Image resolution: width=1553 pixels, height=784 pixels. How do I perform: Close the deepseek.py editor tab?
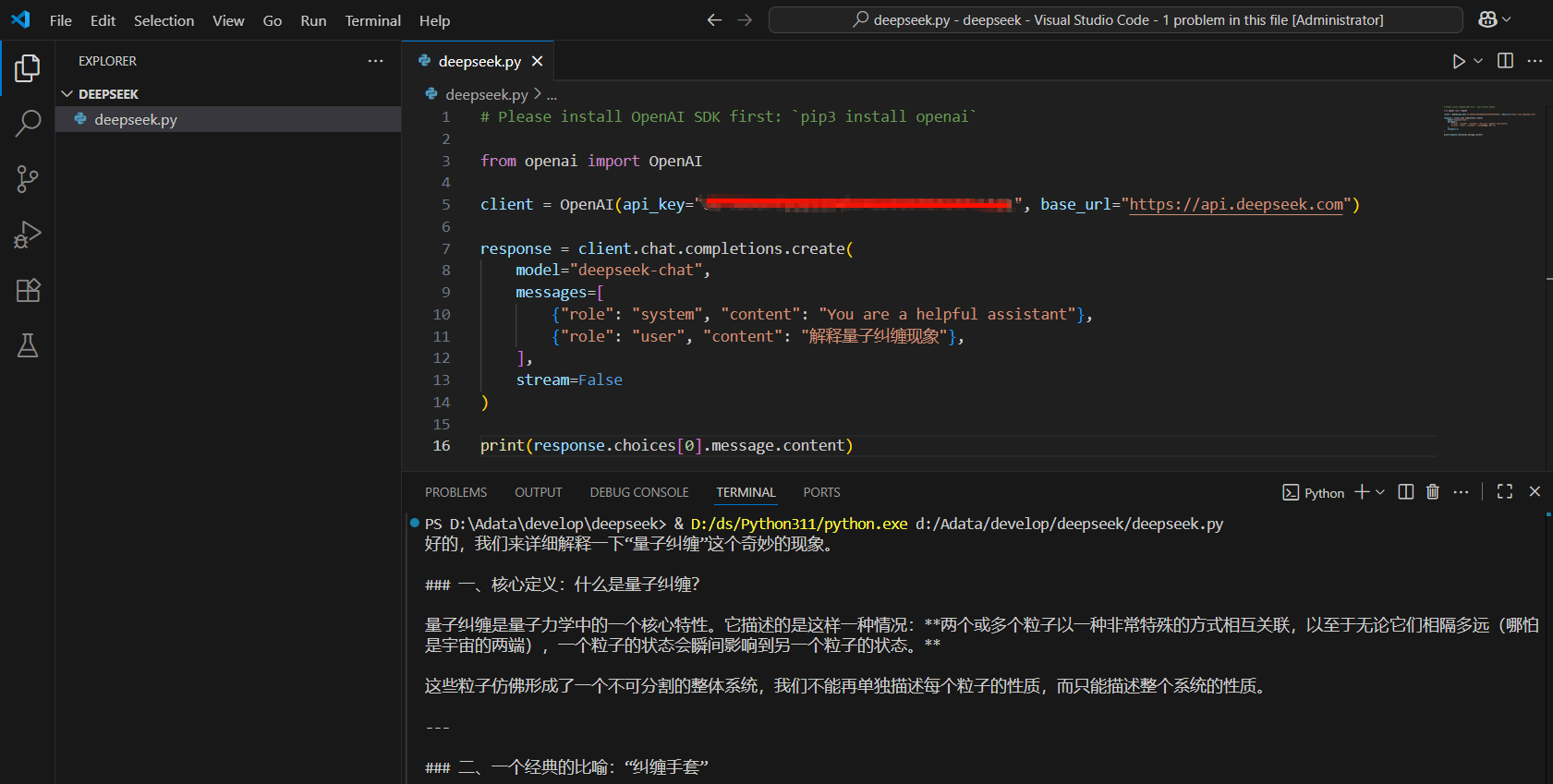pyautogui.click(x=537, y=61)
